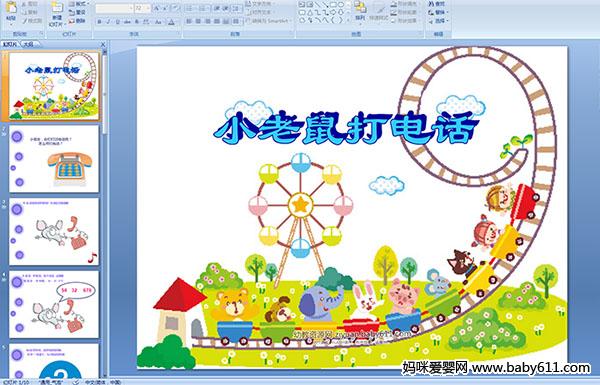This screenshot has height=385, width=600.
Task: Toggle Bold formatting
Action: (x=99, y=22)
